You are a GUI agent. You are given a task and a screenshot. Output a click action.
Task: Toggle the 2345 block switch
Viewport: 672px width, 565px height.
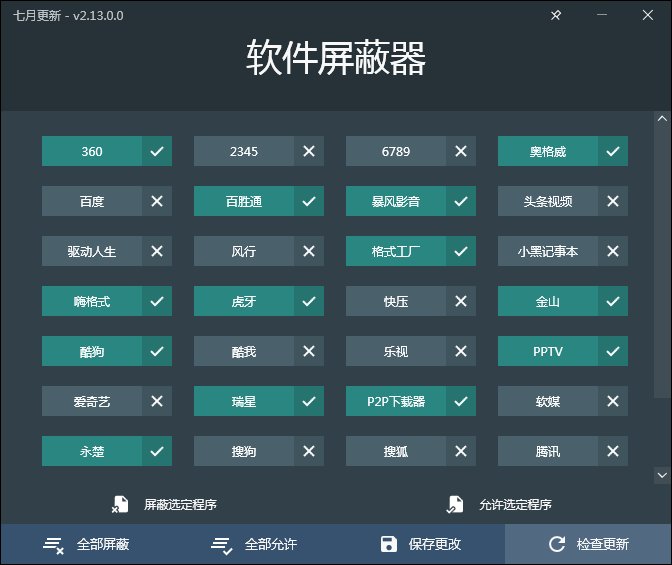click(x=259, y=151)
